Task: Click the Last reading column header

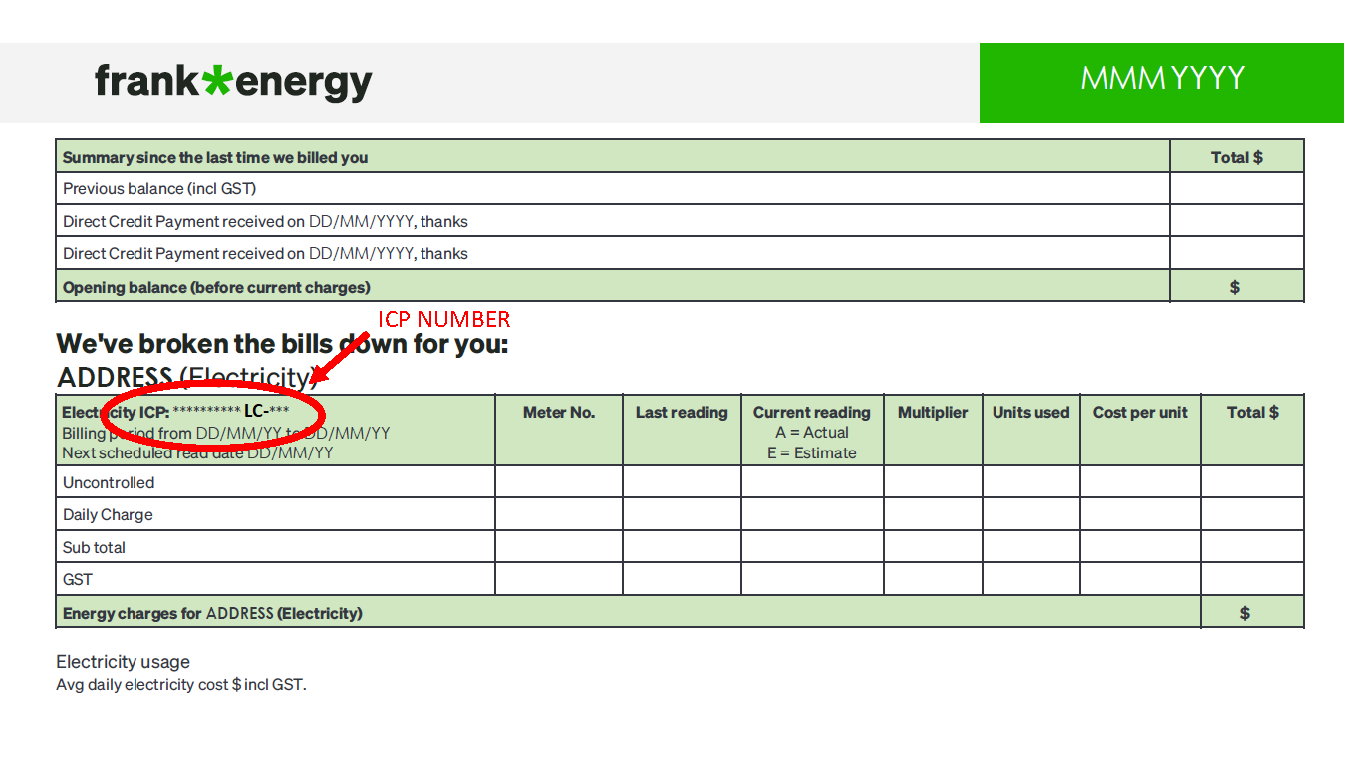Action: [681, 413]
